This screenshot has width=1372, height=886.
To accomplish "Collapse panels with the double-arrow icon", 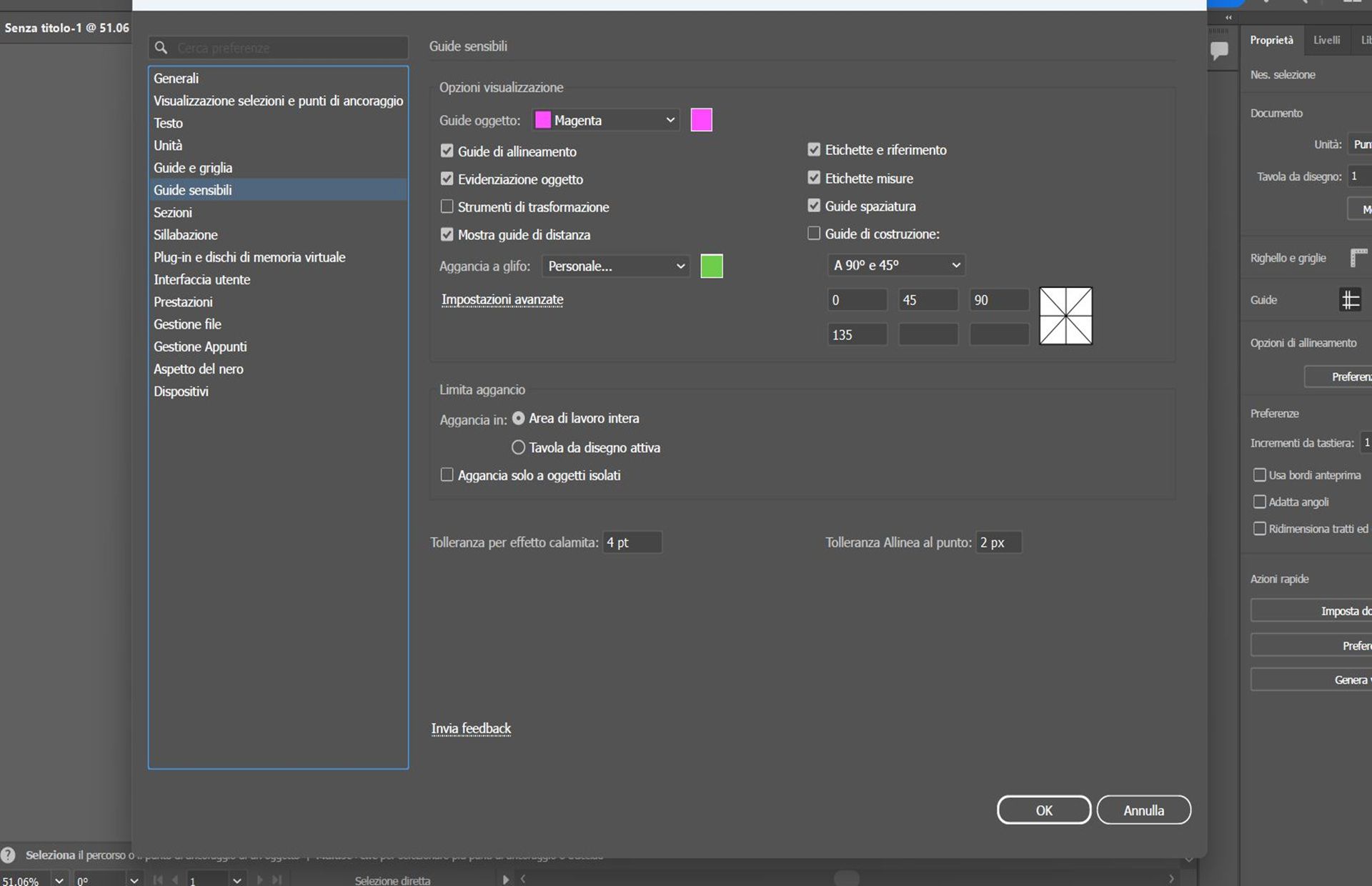I will [x=1228, y=18].
